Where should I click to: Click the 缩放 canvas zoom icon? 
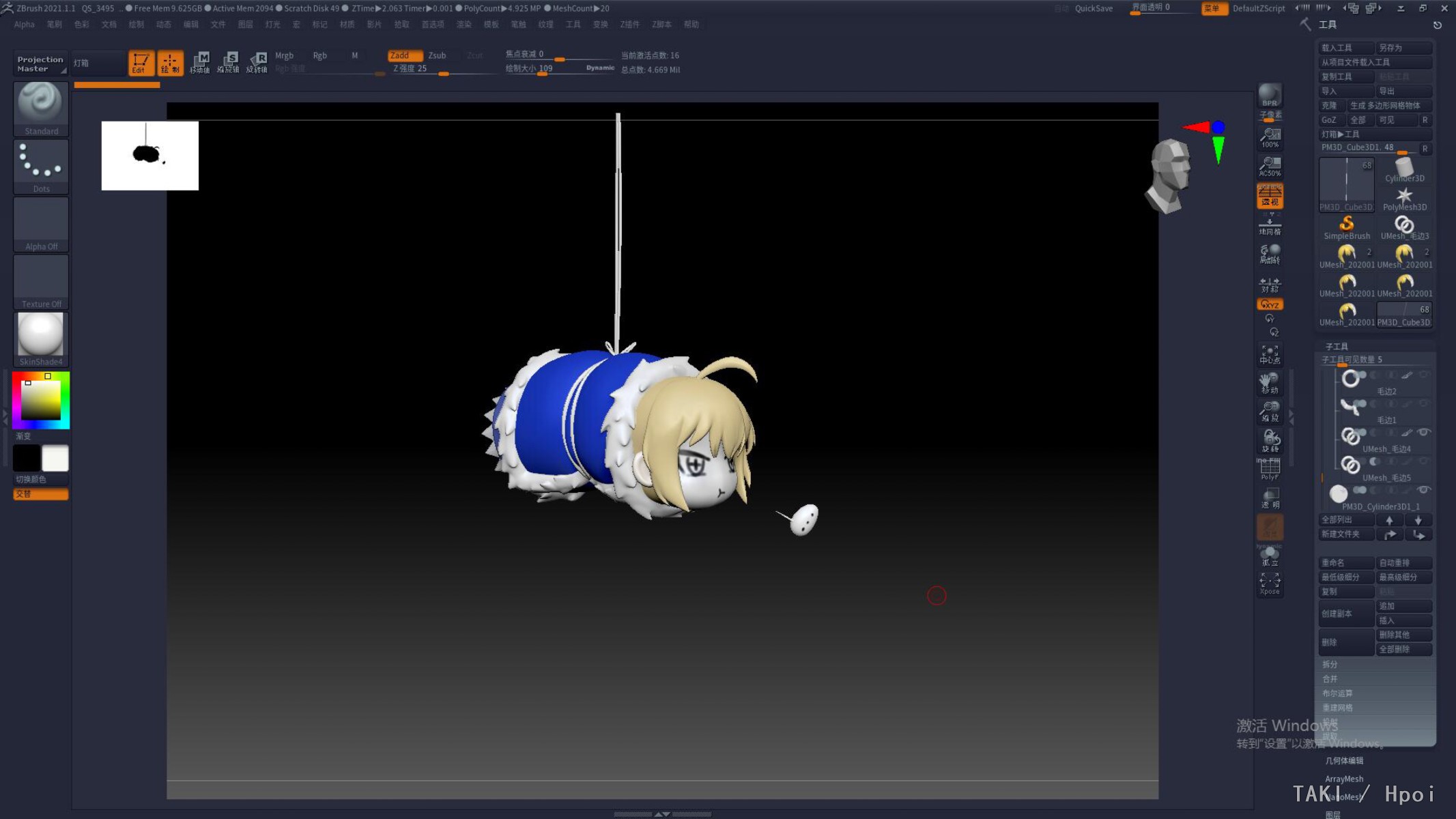pyautogui.click(x=1270, y=412)
